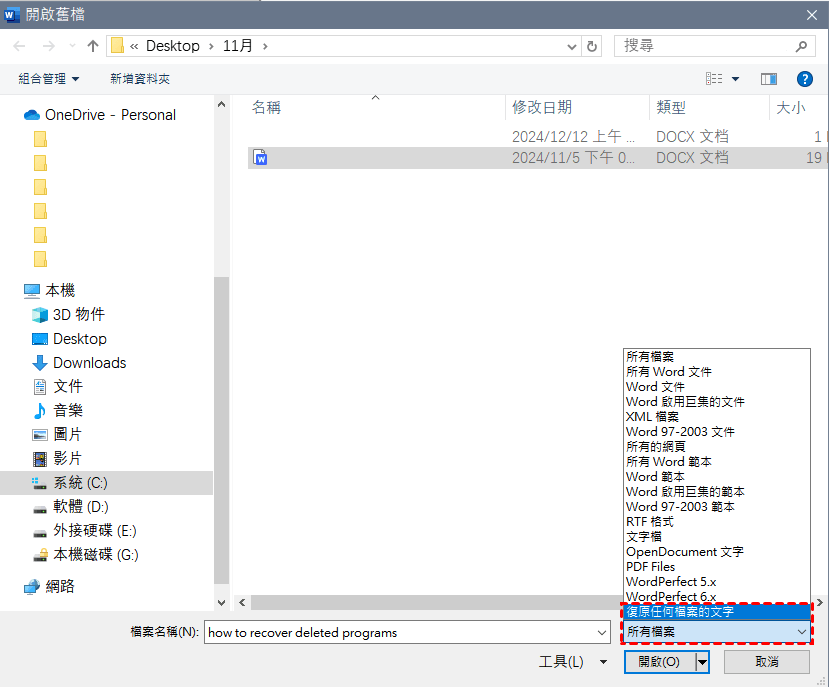
Task: Select 外接硬碟 (E:) drive
Action: point(85,530)
